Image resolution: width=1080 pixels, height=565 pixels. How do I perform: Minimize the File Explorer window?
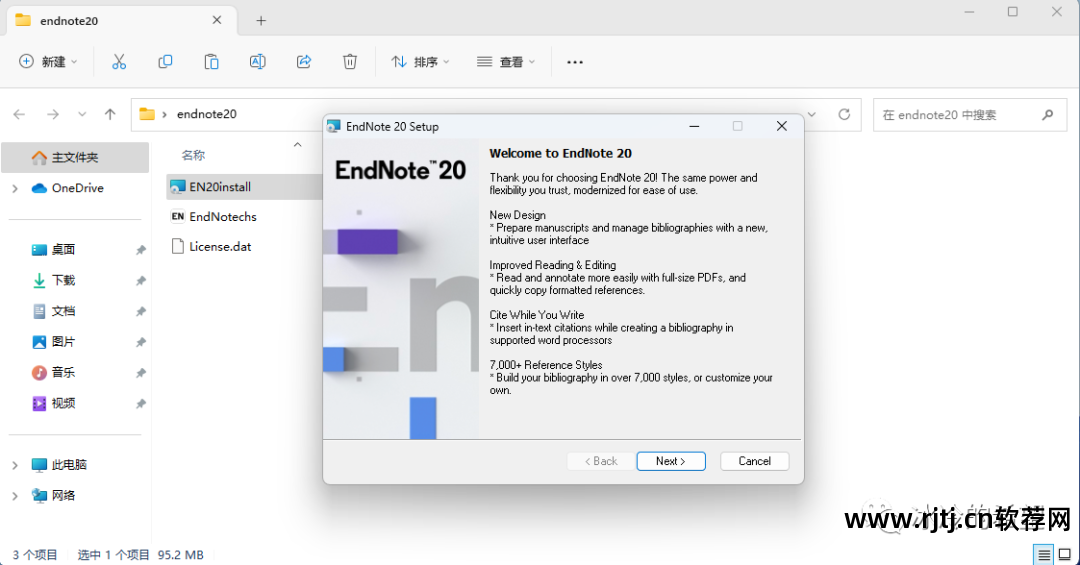point(969,12)
